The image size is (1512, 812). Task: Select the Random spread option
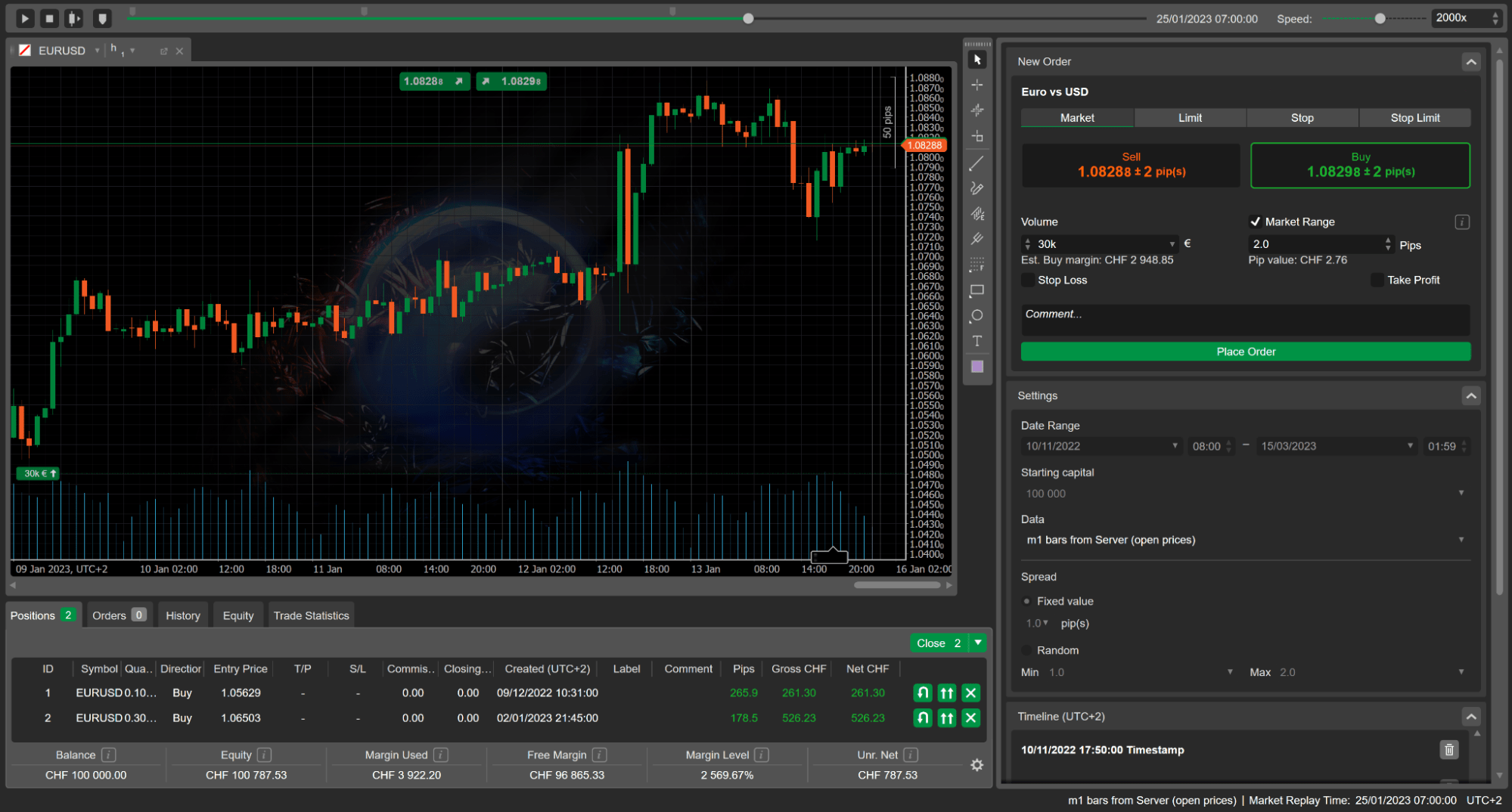[1026, 650]
